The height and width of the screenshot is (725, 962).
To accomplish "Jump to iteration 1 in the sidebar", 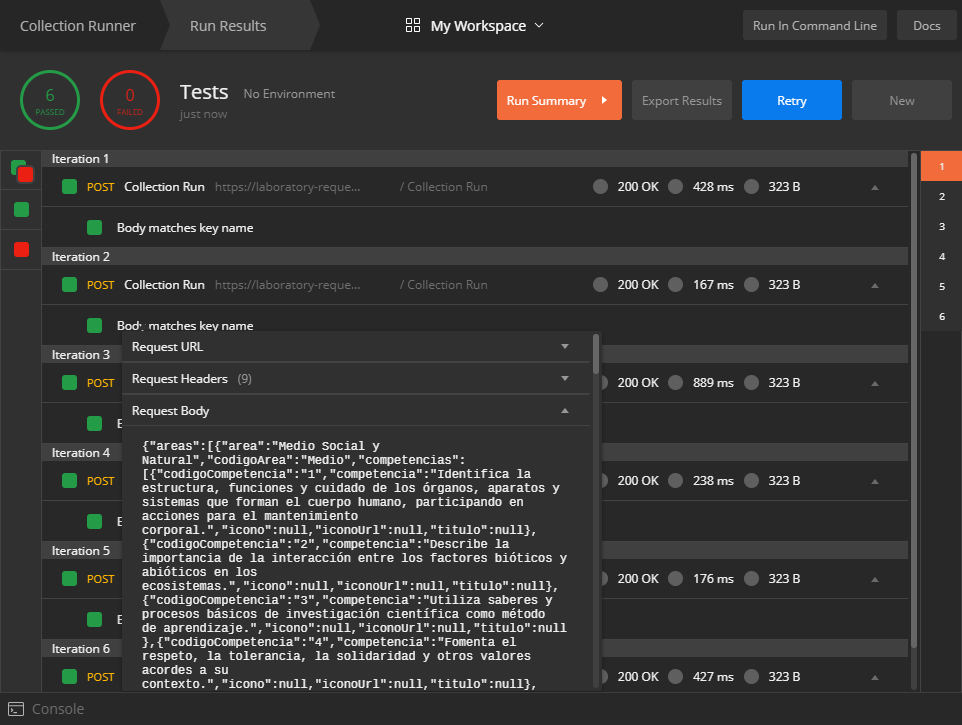I will [x=941, y=166].
